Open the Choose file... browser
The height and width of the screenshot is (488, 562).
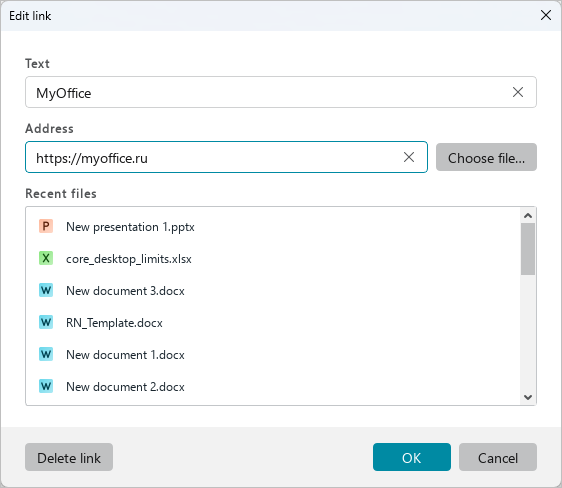click(x=486, y=157)
